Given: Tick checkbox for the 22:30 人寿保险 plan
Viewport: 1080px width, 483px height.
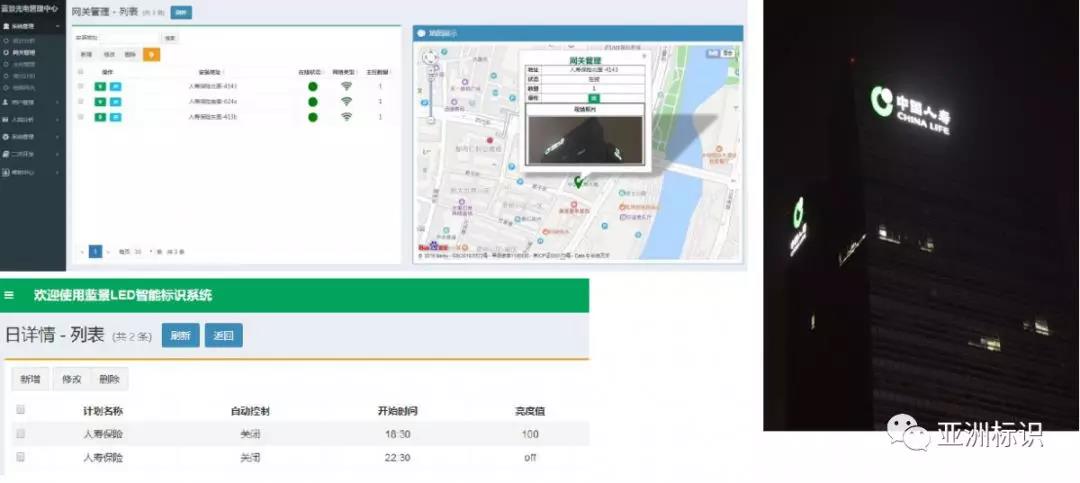Looking at the screenshot, I should (20, 457).
